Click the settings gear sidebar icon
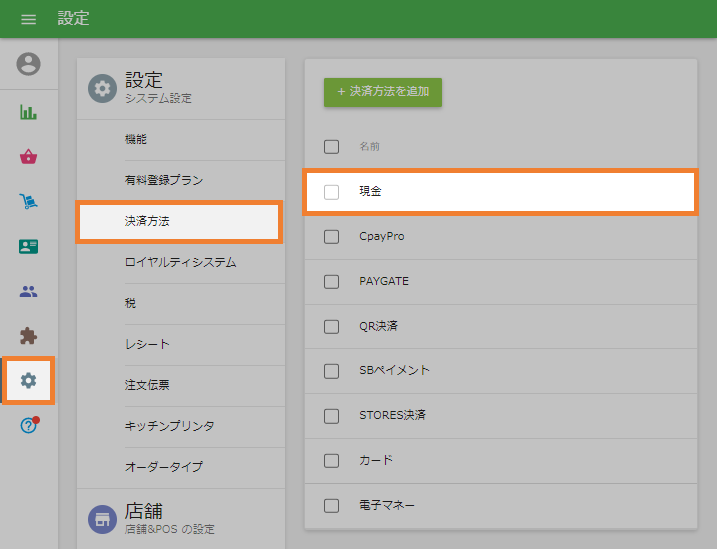 coord(29,381)
